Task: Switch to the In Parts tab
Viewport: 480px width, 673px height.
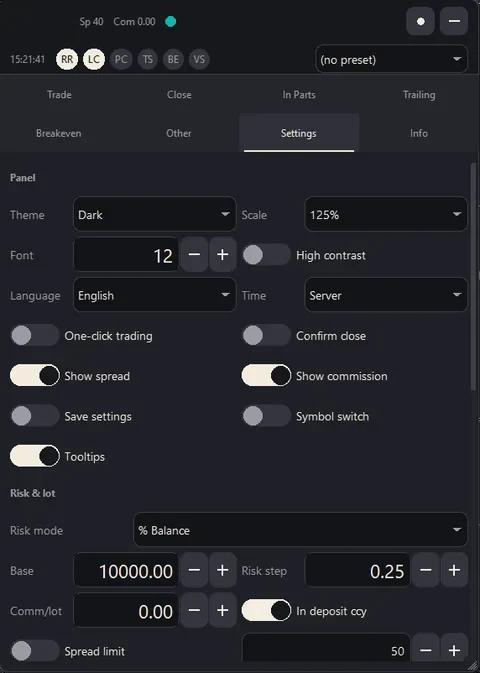Action: 299,94
